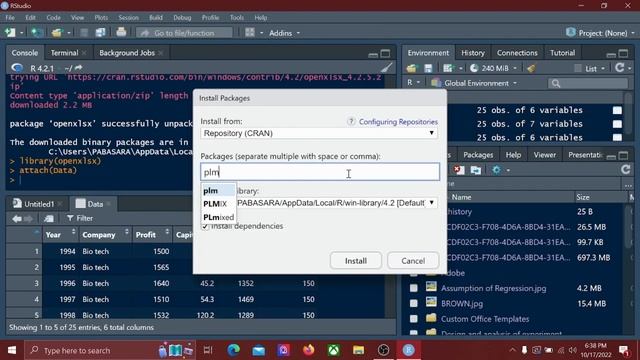Screen dimensions: 640x360
Task: Click the view icon for first 25 obs. of 6 variables row
Action: click(617, 110)
